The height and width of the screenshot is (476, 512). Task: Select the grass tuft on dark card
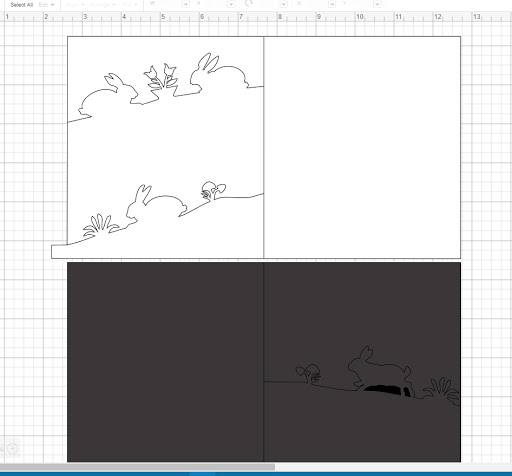[441, 389]
